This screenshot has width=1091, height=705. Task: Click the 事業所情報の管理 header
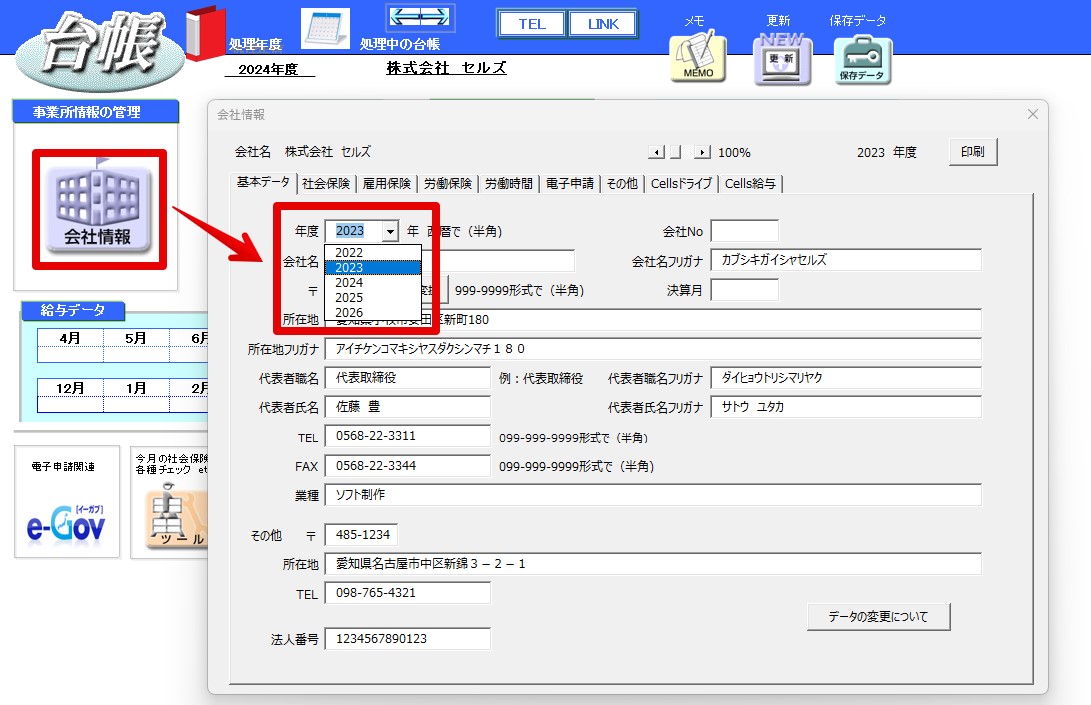tap(96, 112)
